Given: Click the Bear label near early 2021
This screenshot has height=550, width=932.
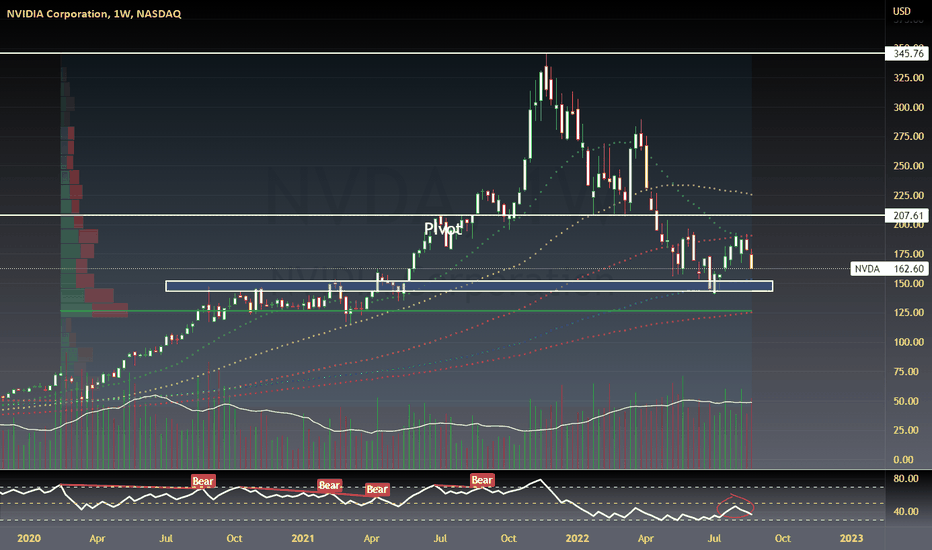Looking at the screenshot, I should tap(329, 485).
